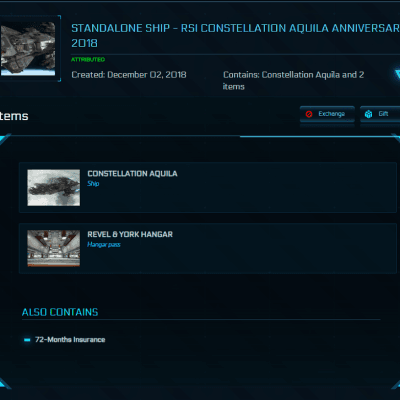Click the 72-Months Insurance entry

[70, 340]
